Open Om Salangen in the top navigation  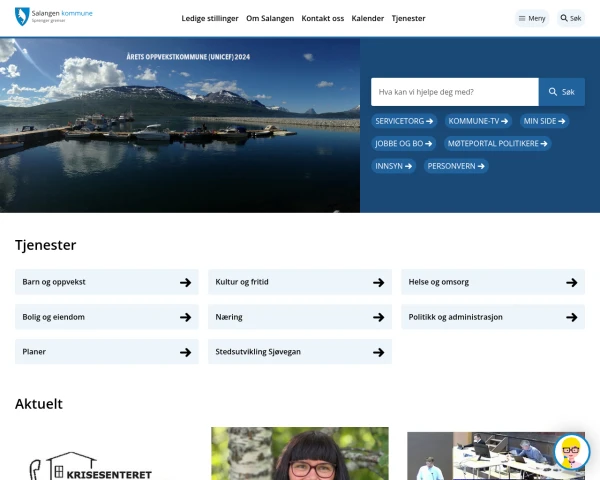[270, 18]
